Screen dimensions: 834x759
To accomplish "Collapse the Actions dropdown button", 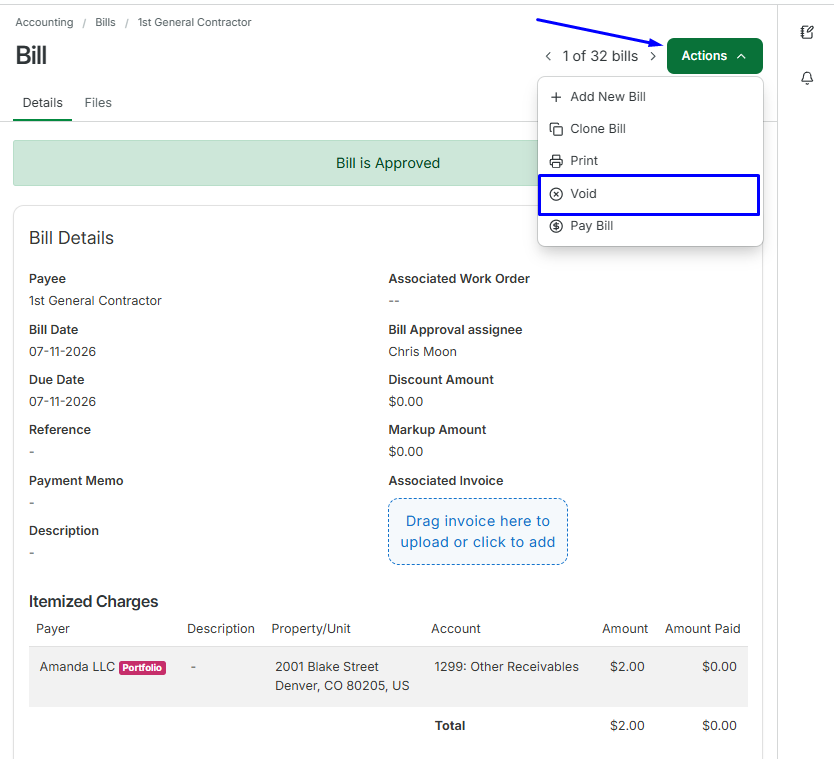I will (x=714, y=56).
